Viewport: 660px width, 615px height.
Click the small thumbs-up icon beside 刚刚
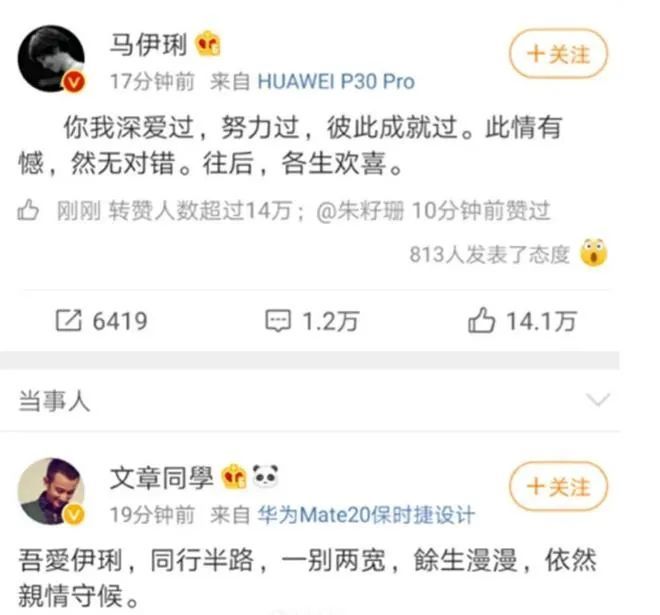coord(29,210)
